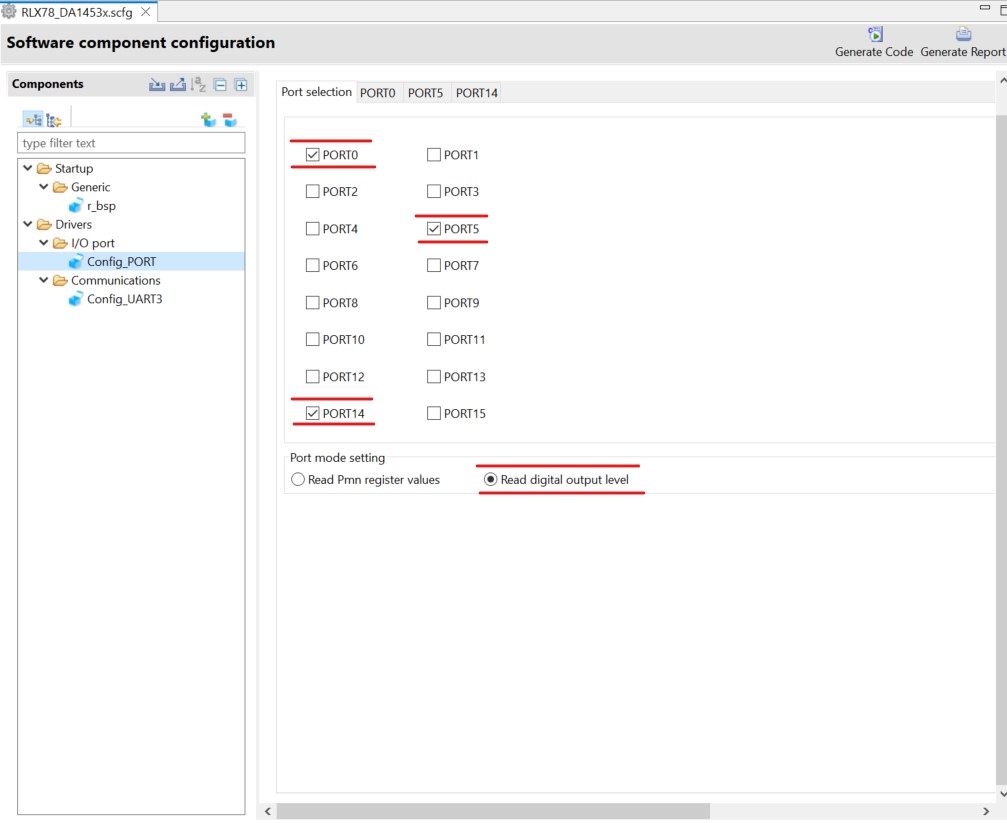Screen dimensions: 1007x823
Task: Select Read Pmn register values option
Action: (x=298, y=479)
